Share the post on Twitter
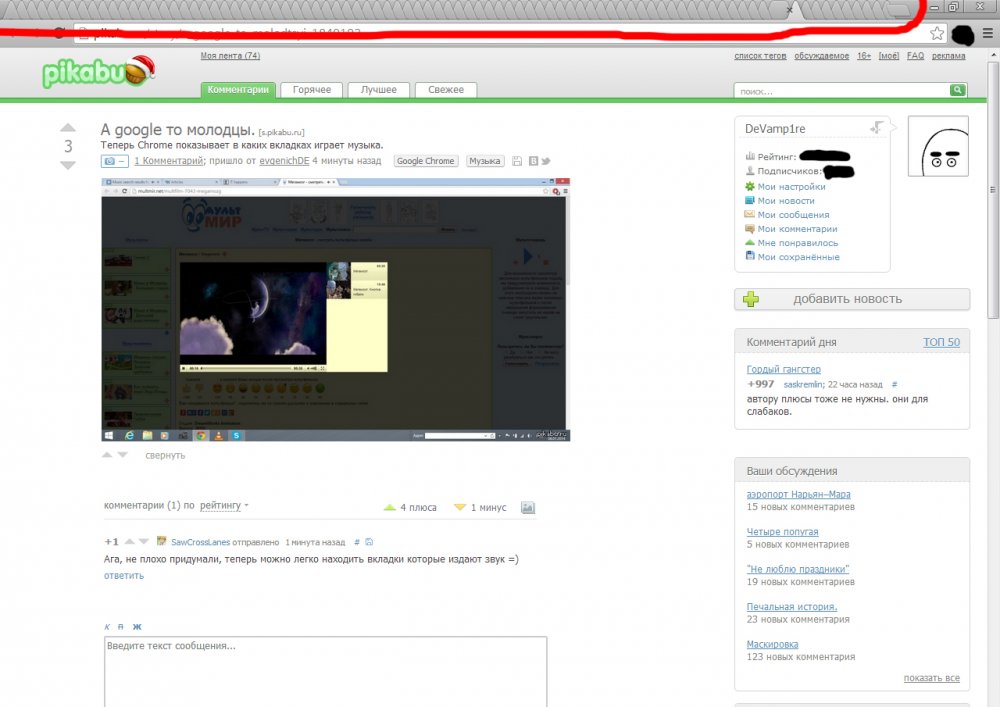 [x=546, y=161]
